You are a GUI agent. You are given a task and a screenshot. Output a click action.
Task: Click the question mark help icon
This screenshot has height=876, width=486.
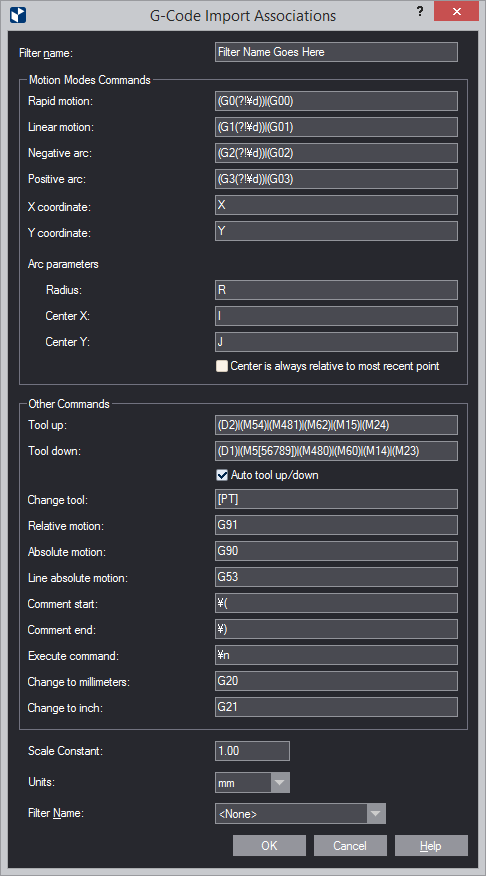click(x=420, y=12)
